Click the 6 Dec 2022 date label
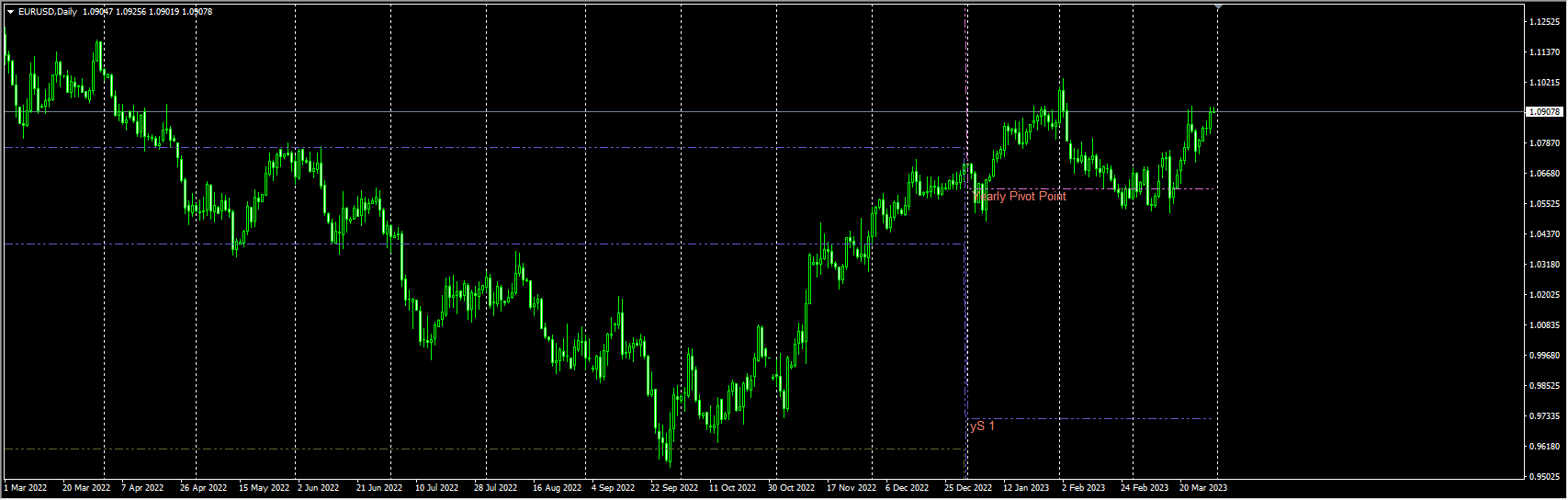Viewport: 1568px width, 500px height. tap(907, 488)
